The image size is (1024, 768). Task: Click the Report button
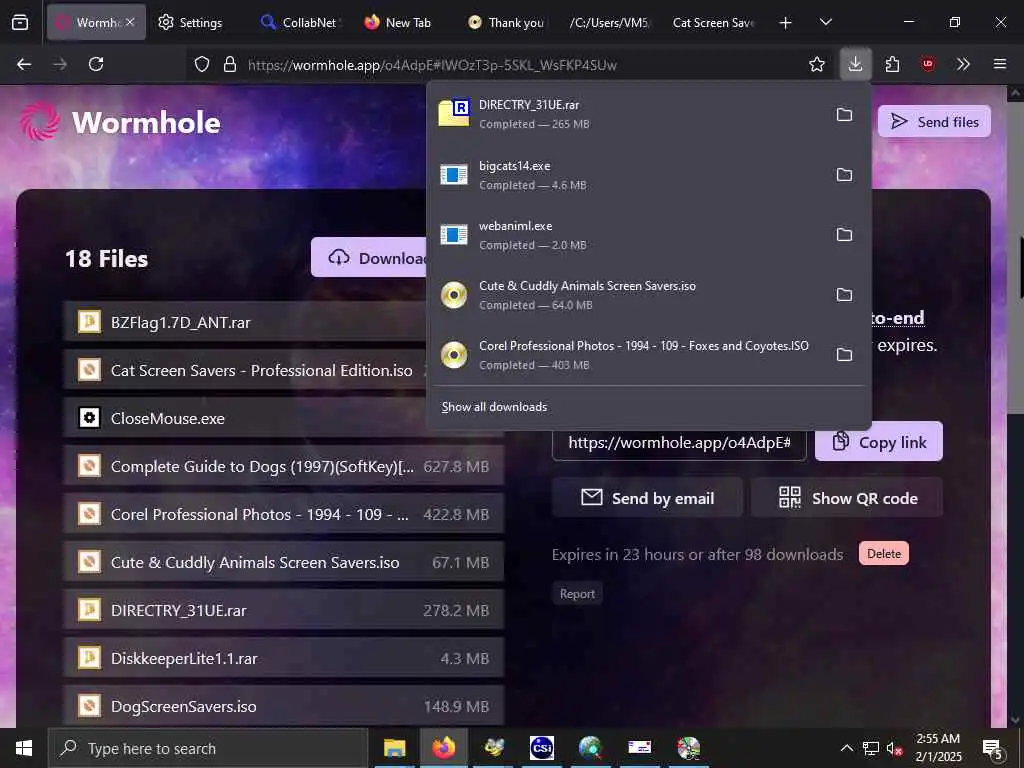[577, 594]
